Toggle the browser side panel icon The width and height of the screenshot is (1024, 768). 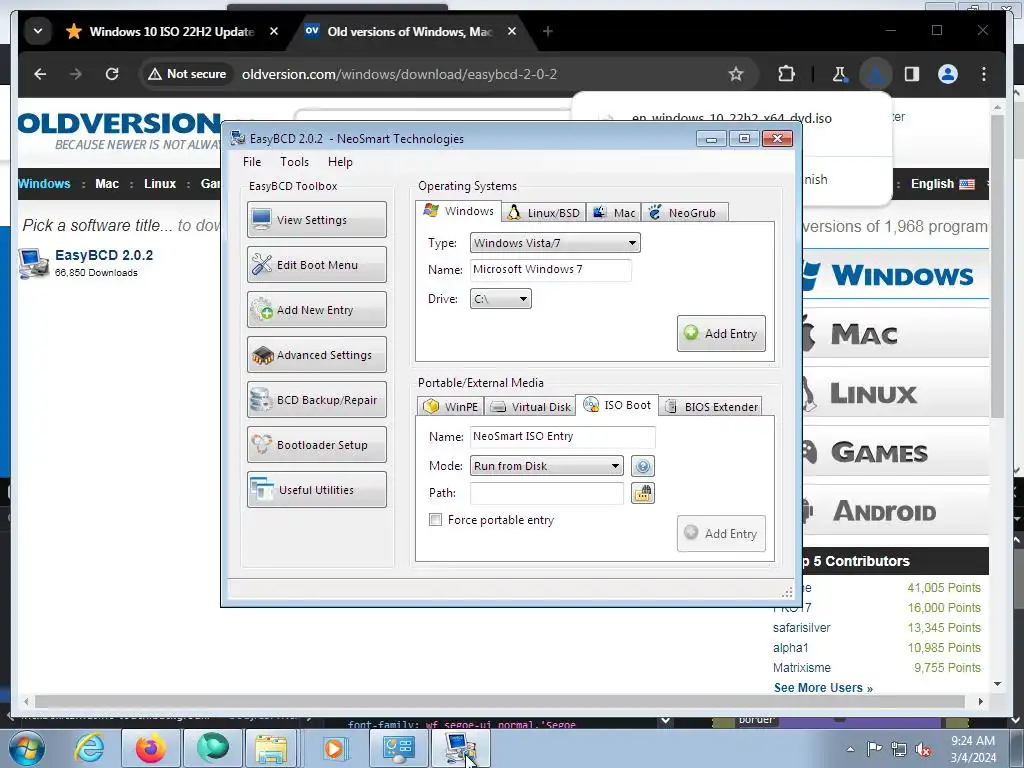click(912, 74)
